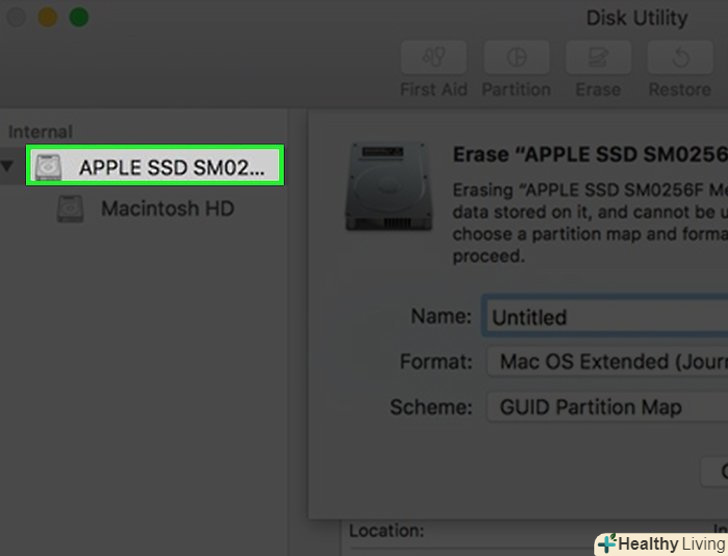Click the green zoom window button

click(79, 18)
